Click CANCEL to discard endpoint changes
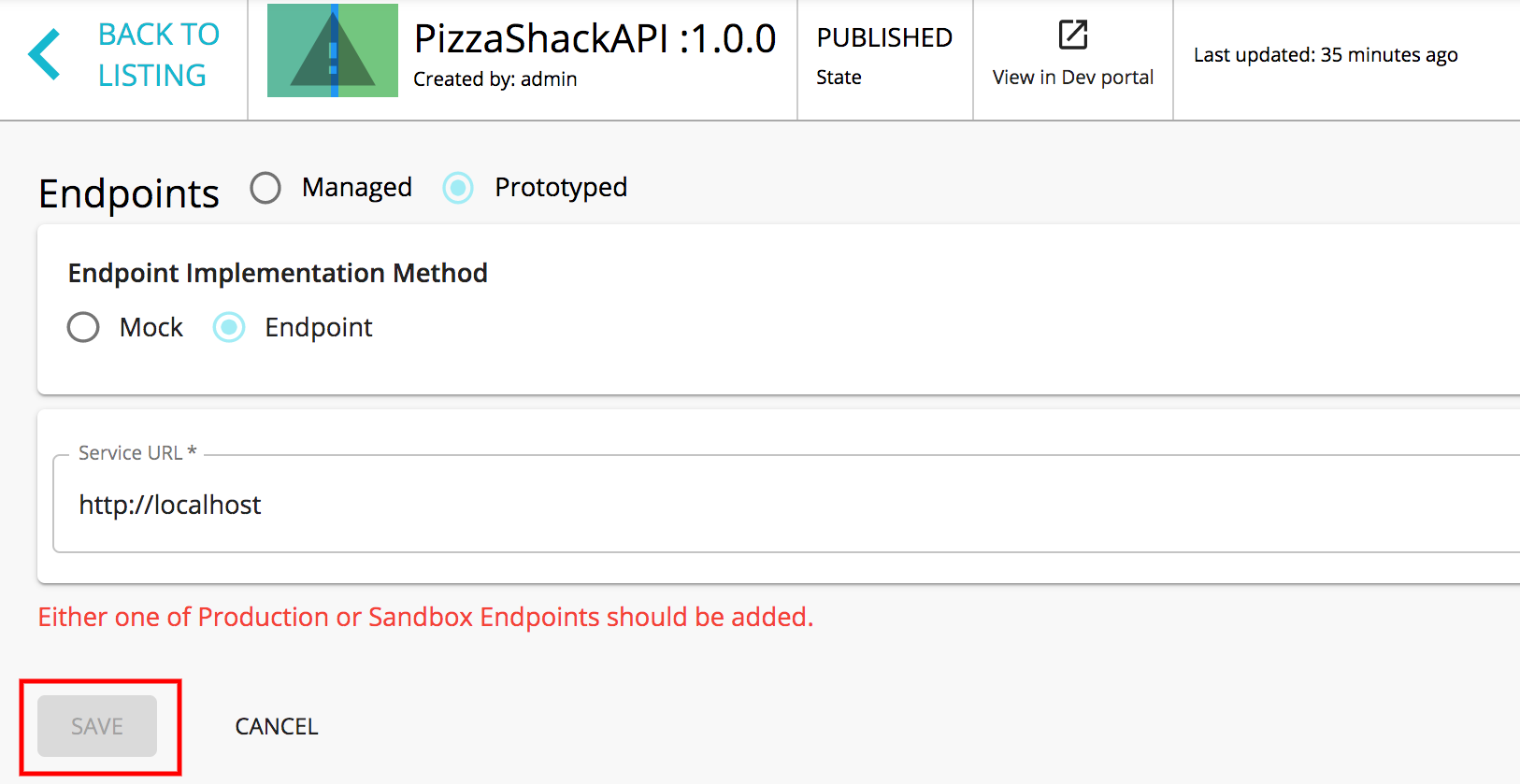Viewport: 1520px width, 784px height. point(275,726)
